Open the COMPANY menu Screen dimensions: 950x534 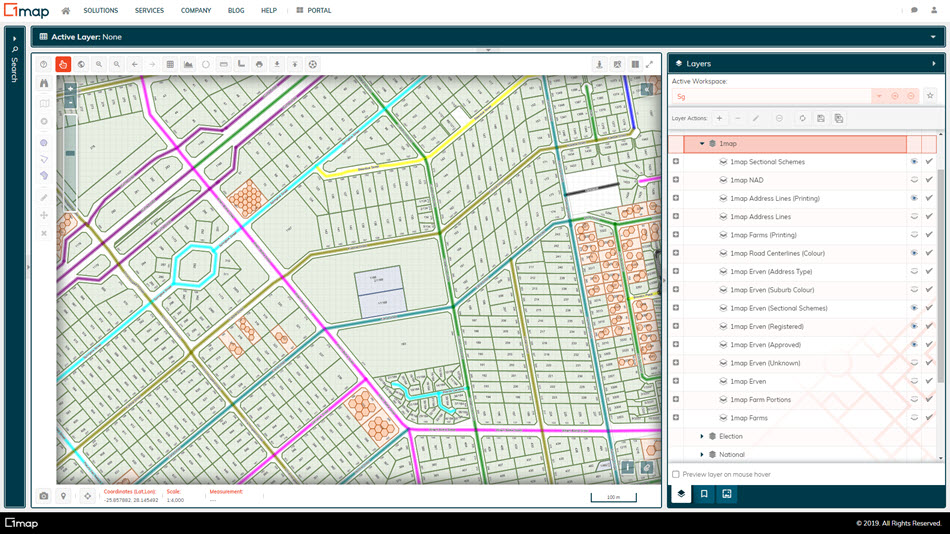point(196,10)
